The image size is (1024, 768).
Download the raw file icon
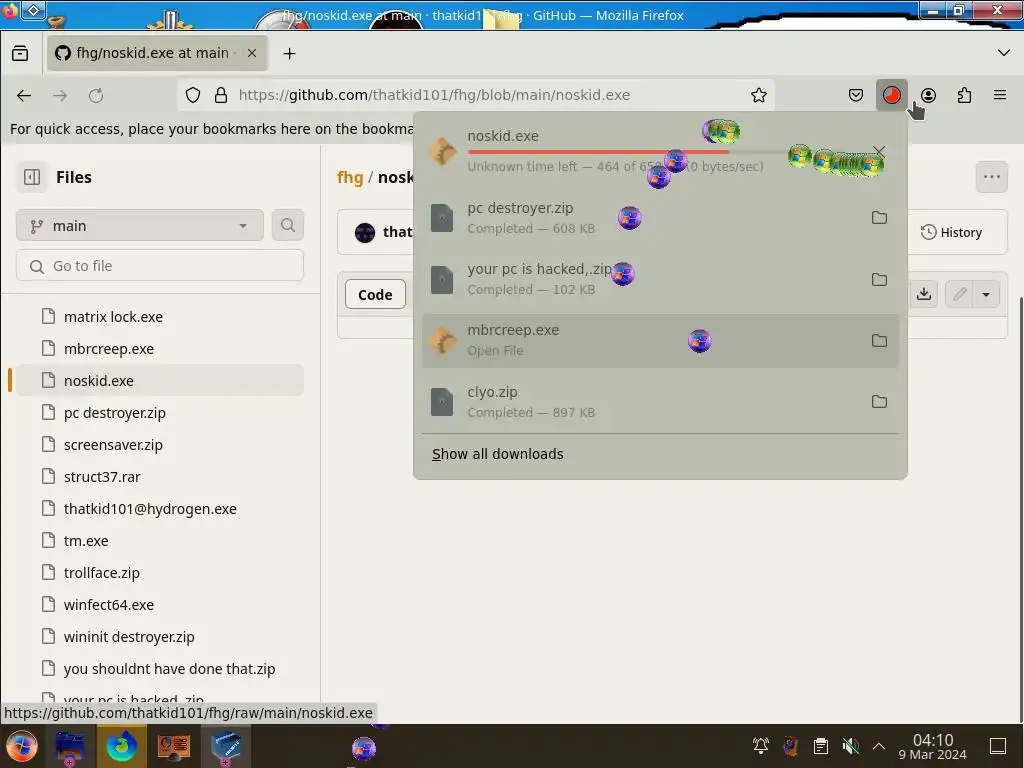[923, 295]
